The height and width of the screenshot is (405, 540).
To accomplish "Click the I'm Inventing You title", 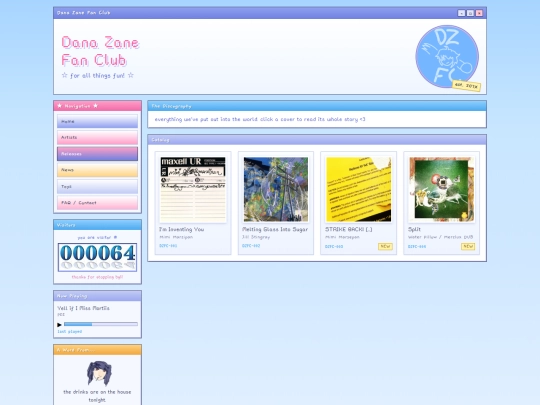I will pos(181,229).
